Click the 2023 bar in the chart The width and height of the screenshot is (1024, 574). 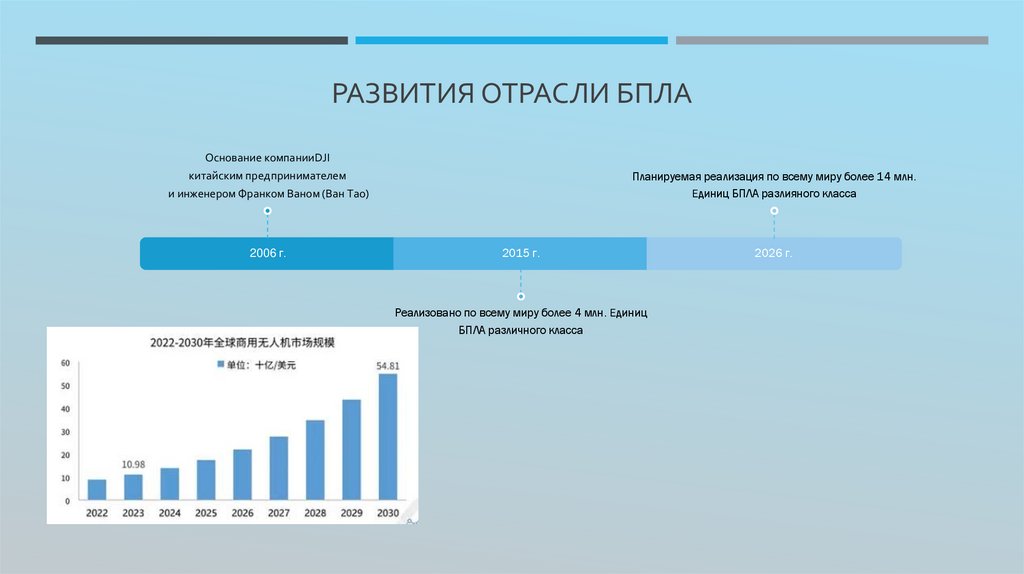tap(133, 487)
